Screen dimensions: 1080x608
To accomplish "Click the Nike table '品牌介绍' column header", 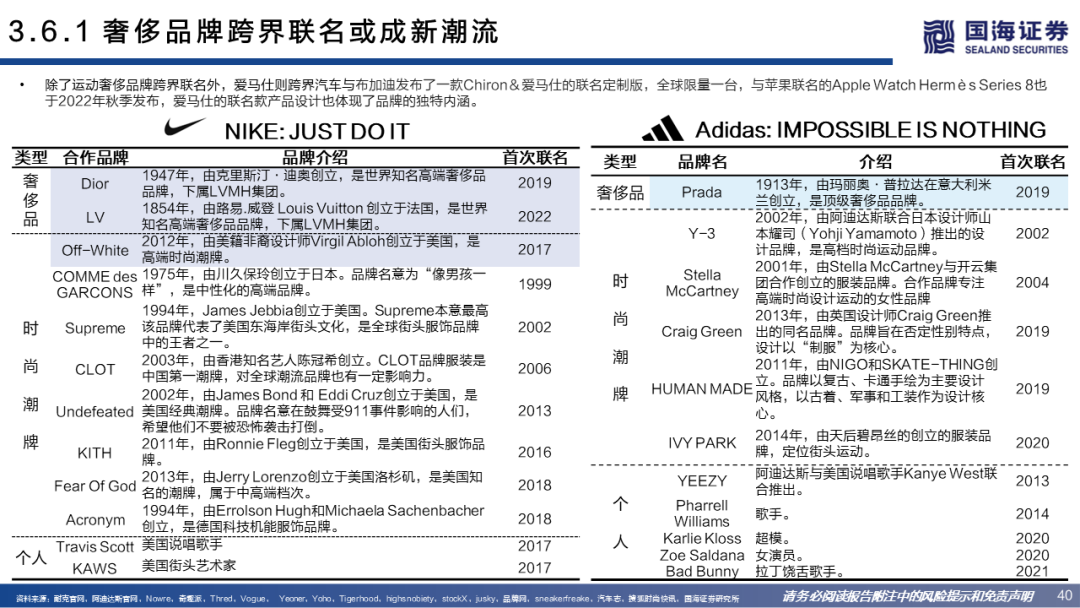I will click(x=315, y=158).
